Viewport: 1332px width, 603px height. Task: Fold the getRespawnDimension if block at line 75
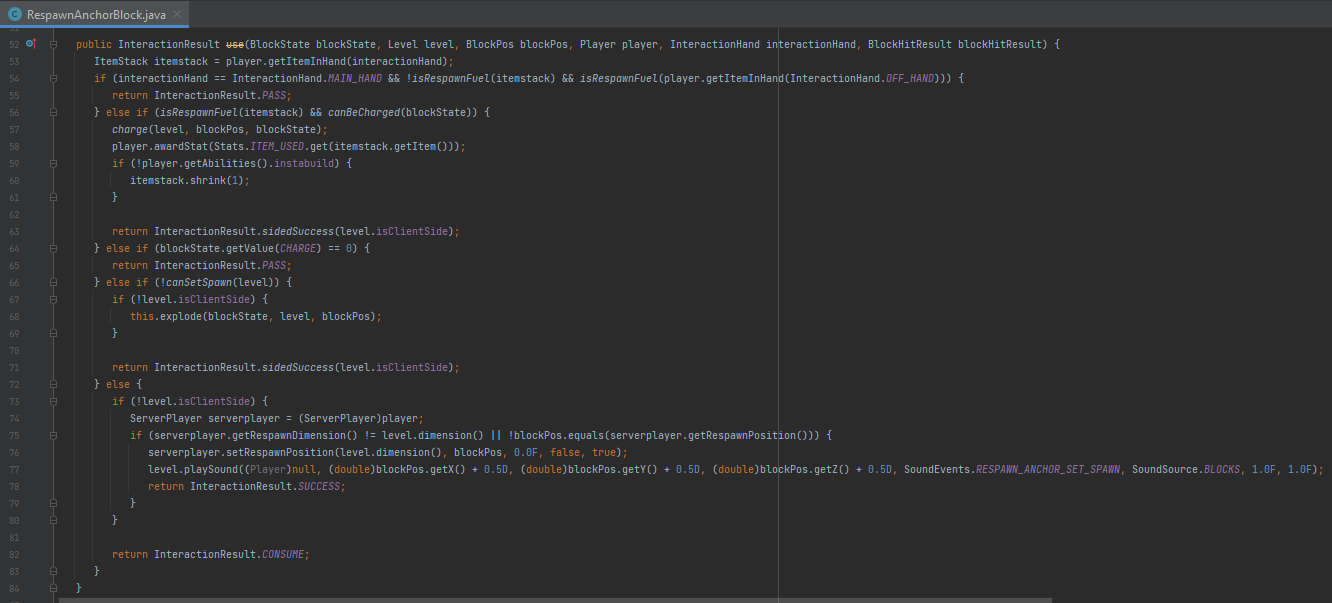pos(54,435)
